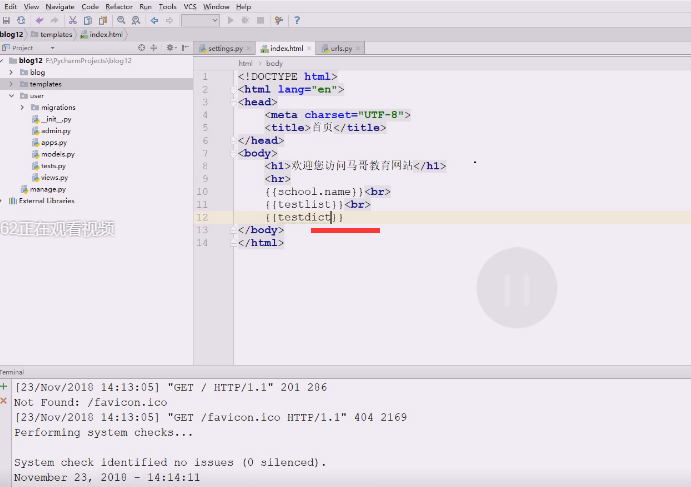Click the terminal plus new session icon
The height and width of the screenshot is (487, 691).
(4, 387)
